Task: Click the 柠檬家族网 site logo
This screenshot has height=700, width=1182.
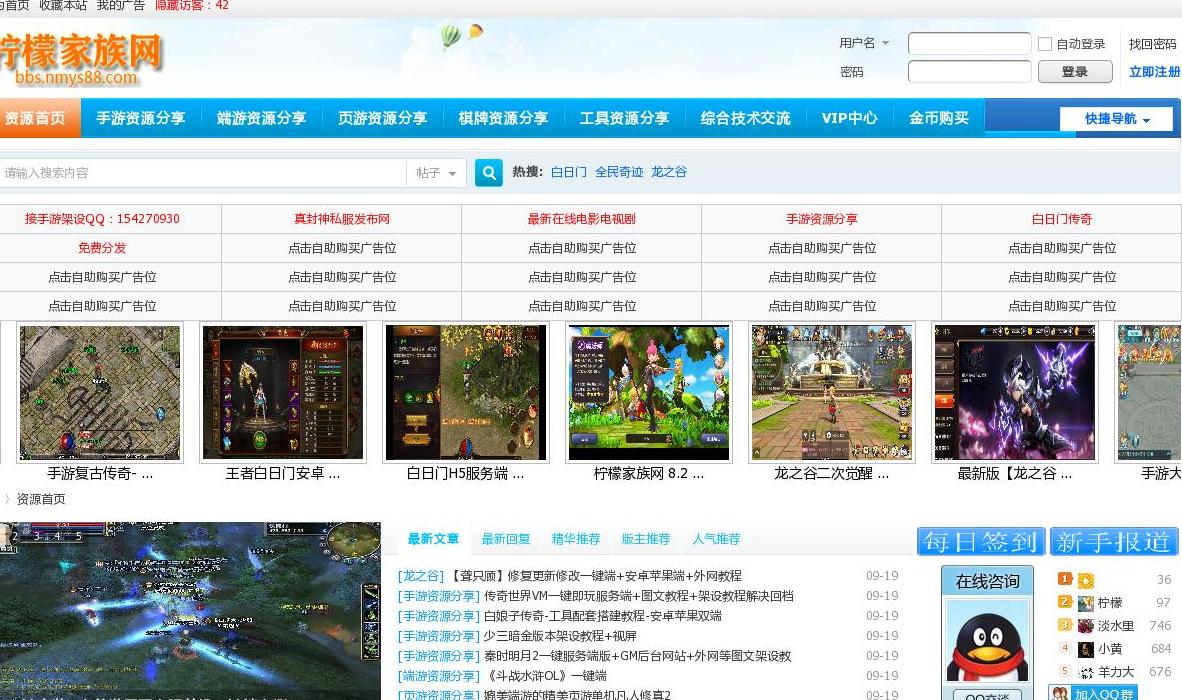Action: (x=81, y=59)
